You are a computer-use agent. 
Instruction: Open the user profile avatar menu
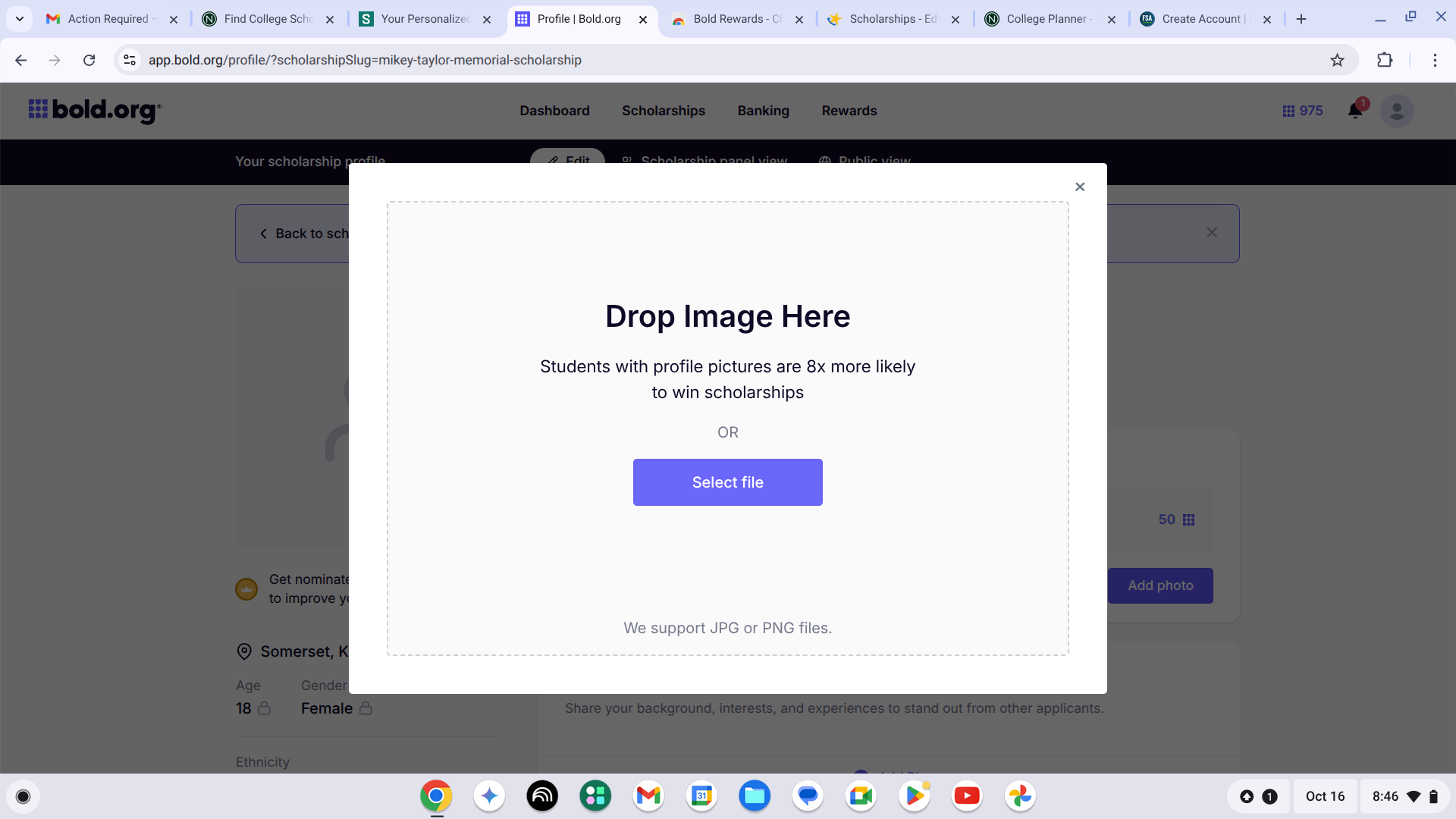coord(1396,111)
